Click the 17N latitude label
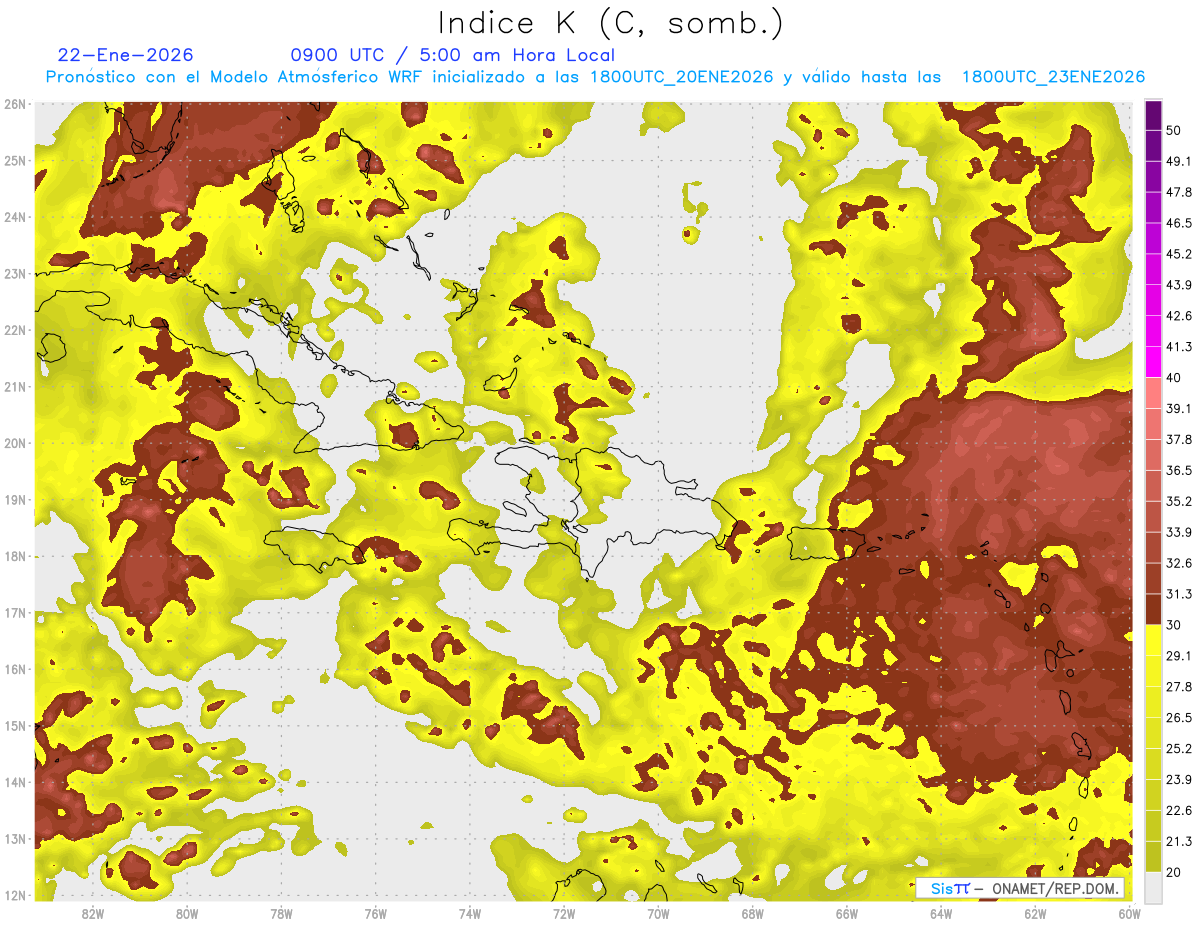 pyautogui.click(x=14, y=613)
